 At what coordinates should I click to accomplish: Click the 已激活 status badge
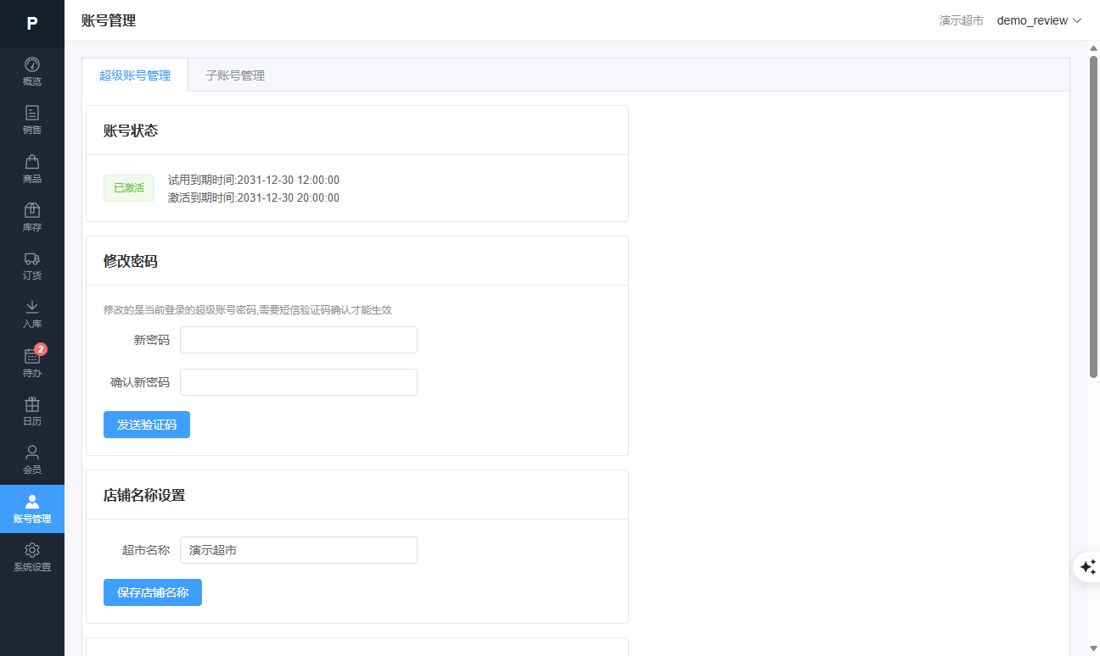pyautogui.click(x=129, y=188)
